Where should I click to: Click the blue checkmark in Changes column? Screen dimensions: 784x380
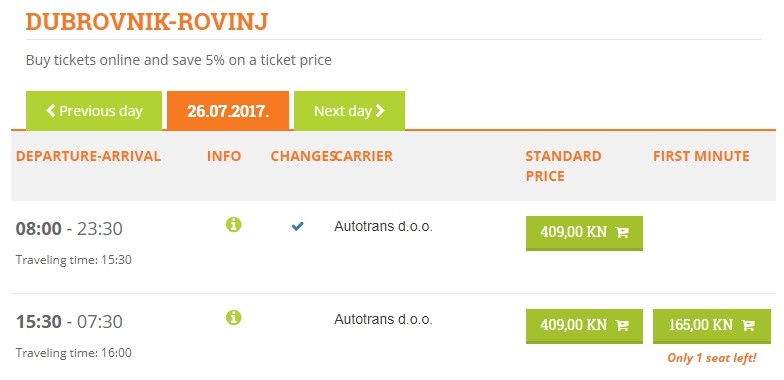click(298, 226)
